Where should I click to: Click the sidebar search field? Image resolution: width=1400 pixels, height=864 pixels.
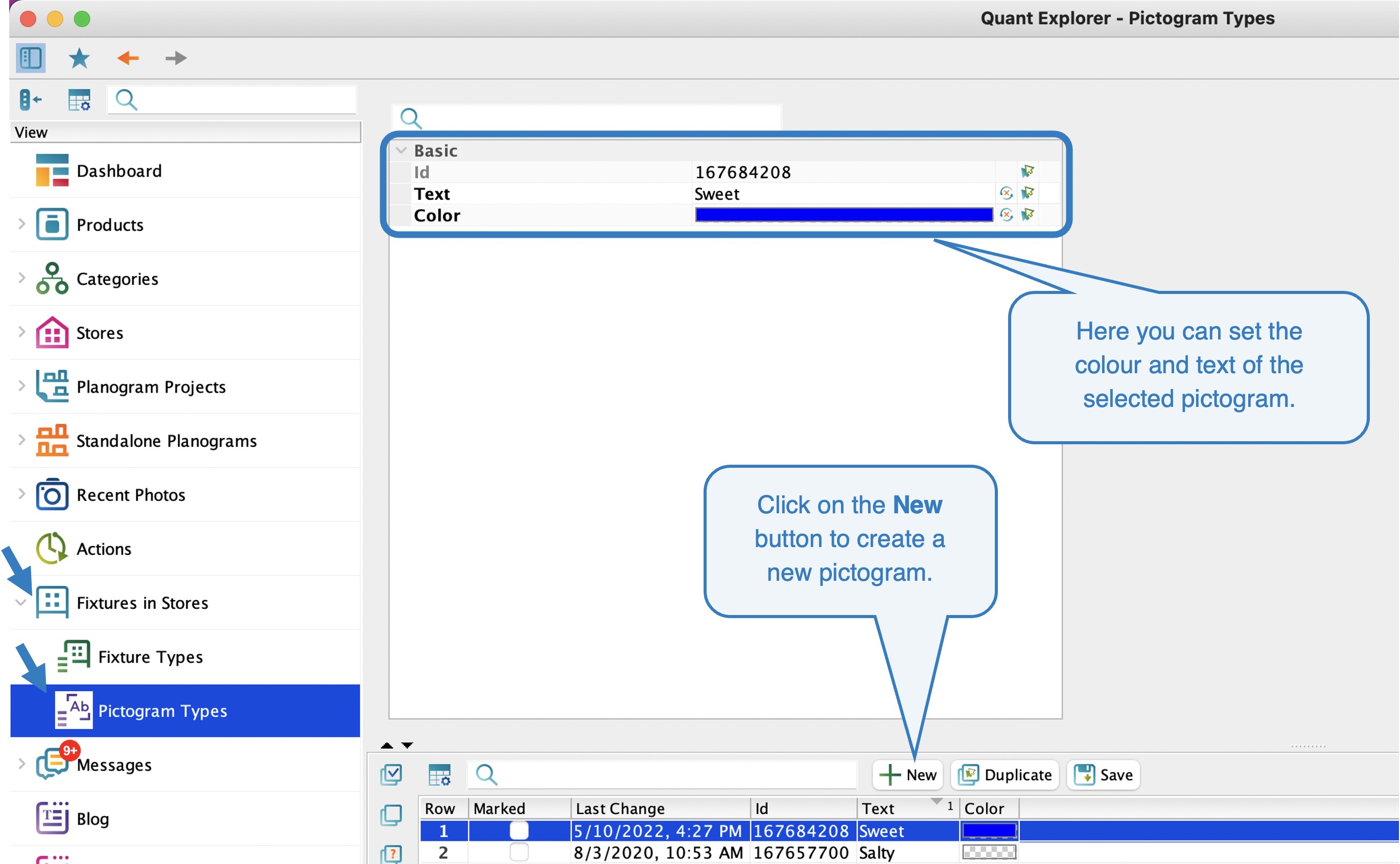232,100
